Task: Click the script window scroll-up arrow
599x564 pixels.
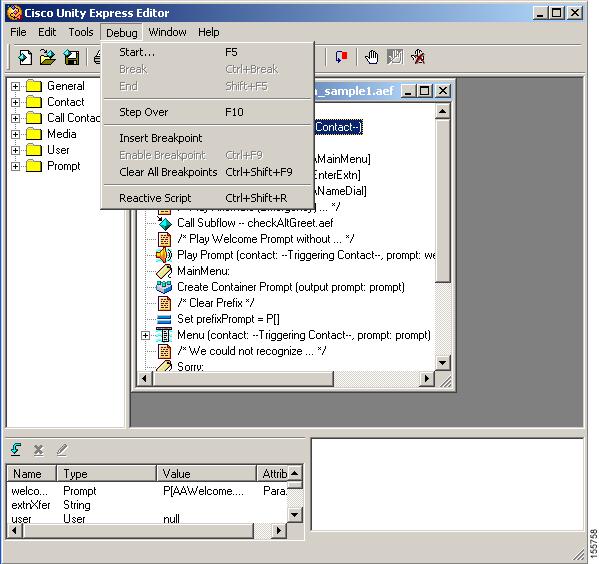Action: point(442,112)
